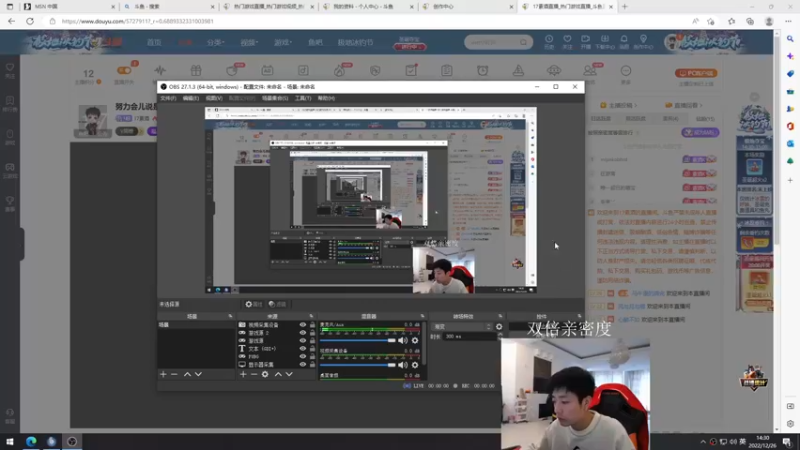Screen dimensions: 800x450
Task: Click the UFO icon on Douyu toolbar
Action: pyautogui.click(x=554, y=70)
